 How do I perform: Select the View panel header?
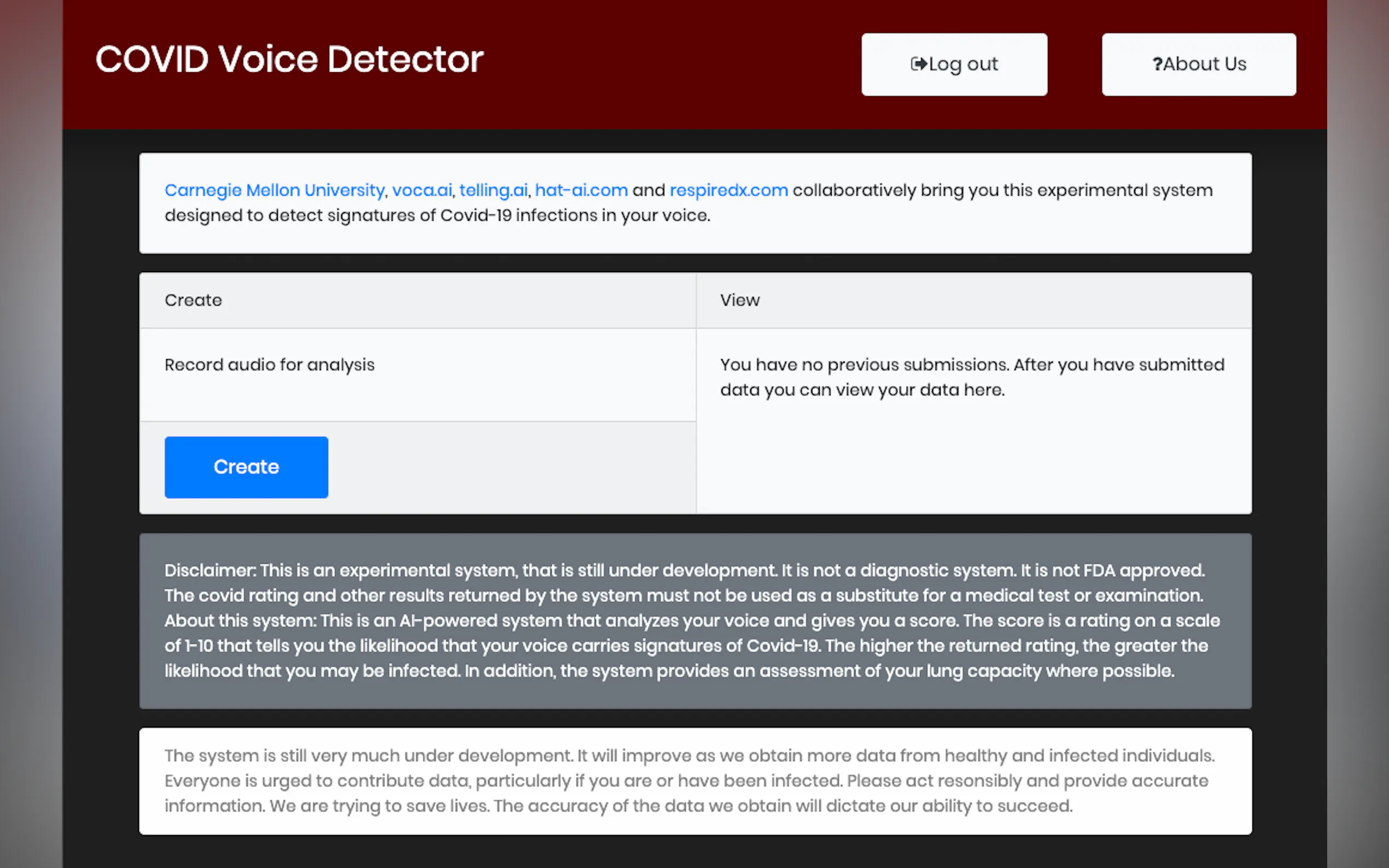click(739, 300)
